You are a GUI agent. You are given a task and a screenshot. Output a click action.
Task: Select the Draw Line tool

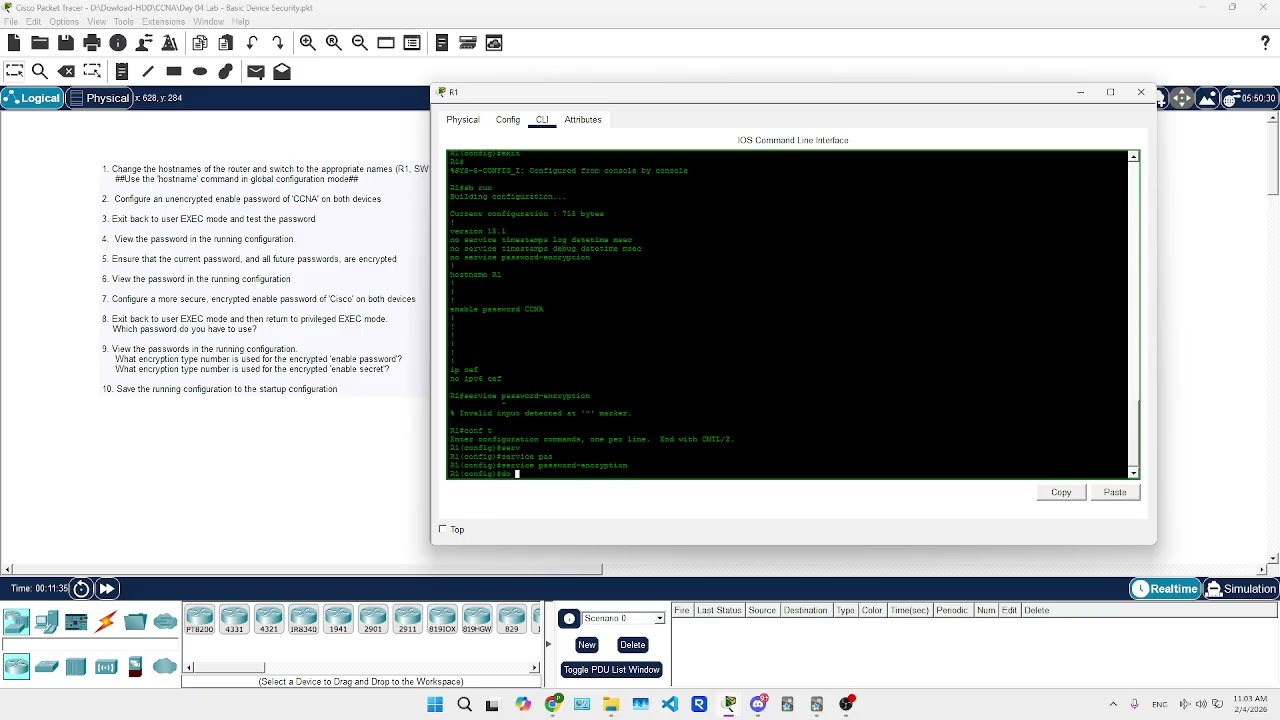(148, 71)
